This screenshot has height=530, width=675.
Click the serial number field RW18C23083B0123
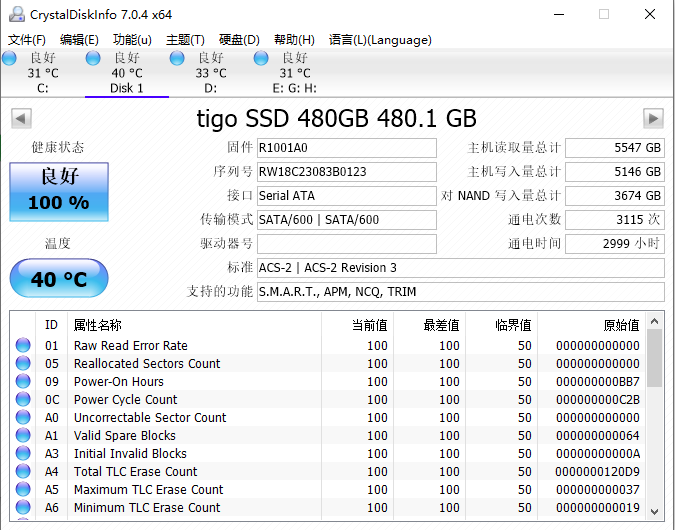(x=347, y=172)
